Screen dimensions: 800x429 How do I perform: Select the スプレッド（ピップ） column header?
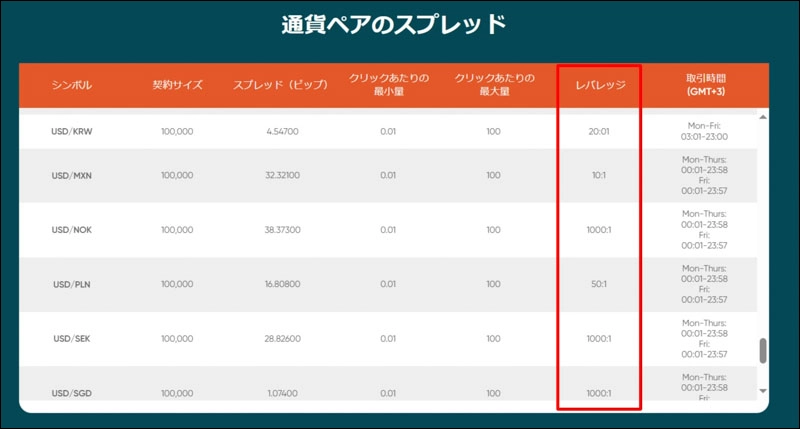pyautogui.click(x=280, y=85)
